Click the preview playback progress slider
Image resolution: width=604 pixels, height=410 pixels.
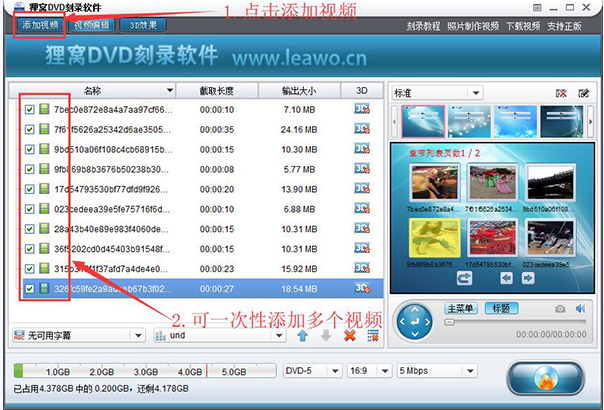(515, 322)
